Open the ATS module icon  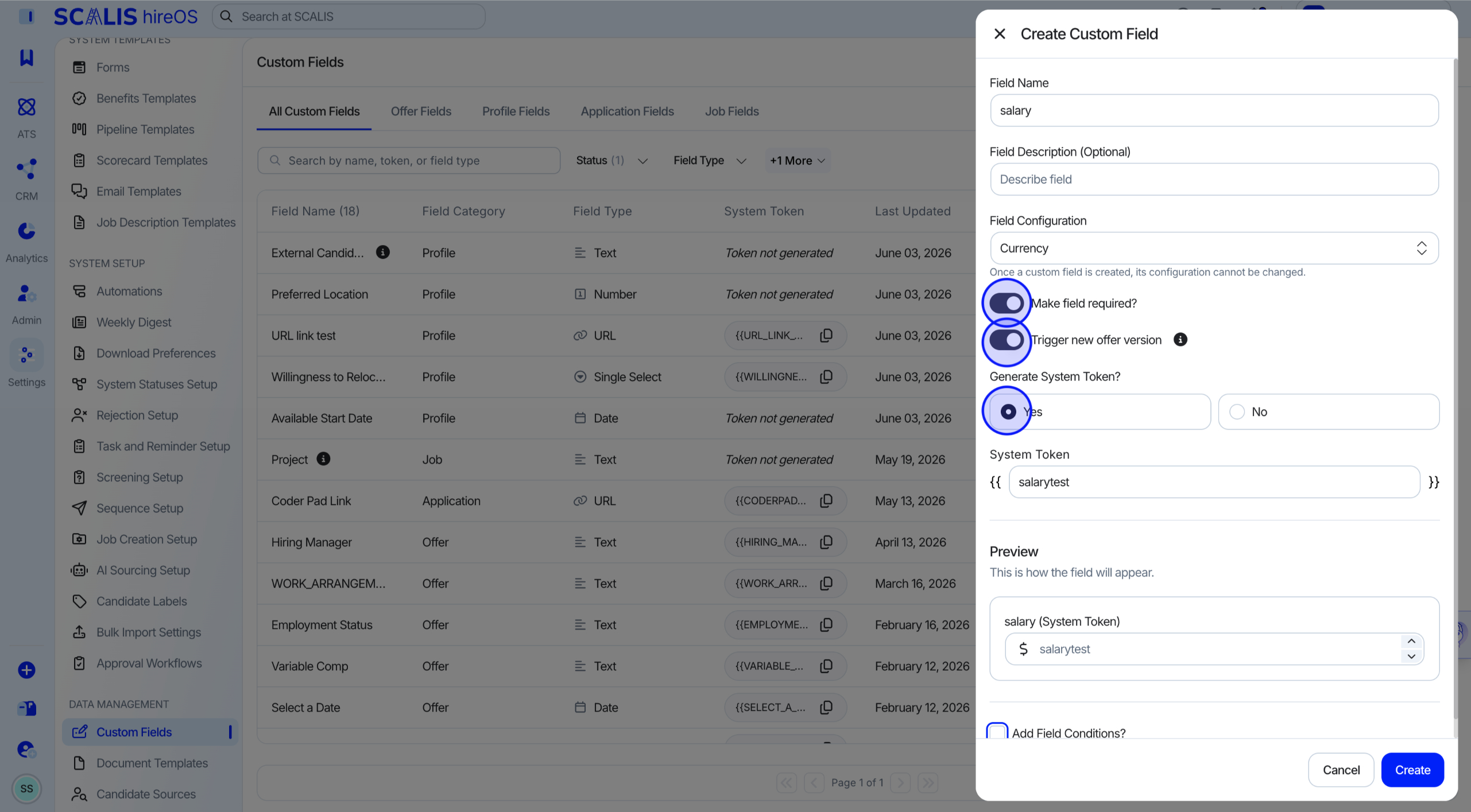point(26,107)
